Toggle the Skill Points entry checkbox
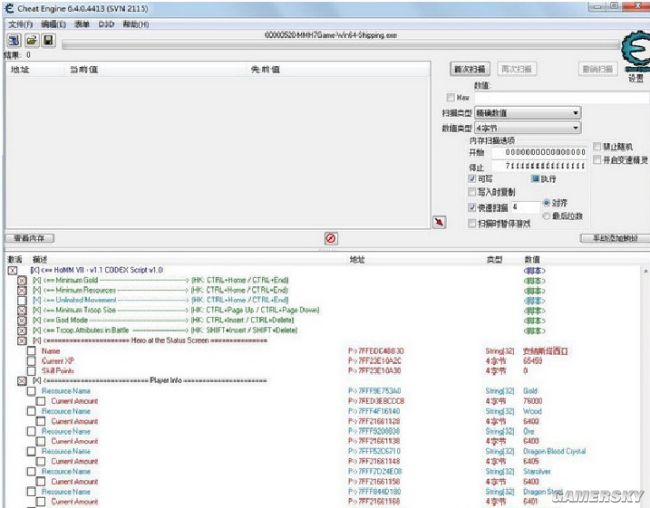This screenshot has height=508, width=650. pyautogui.click(x=32, y=371)
